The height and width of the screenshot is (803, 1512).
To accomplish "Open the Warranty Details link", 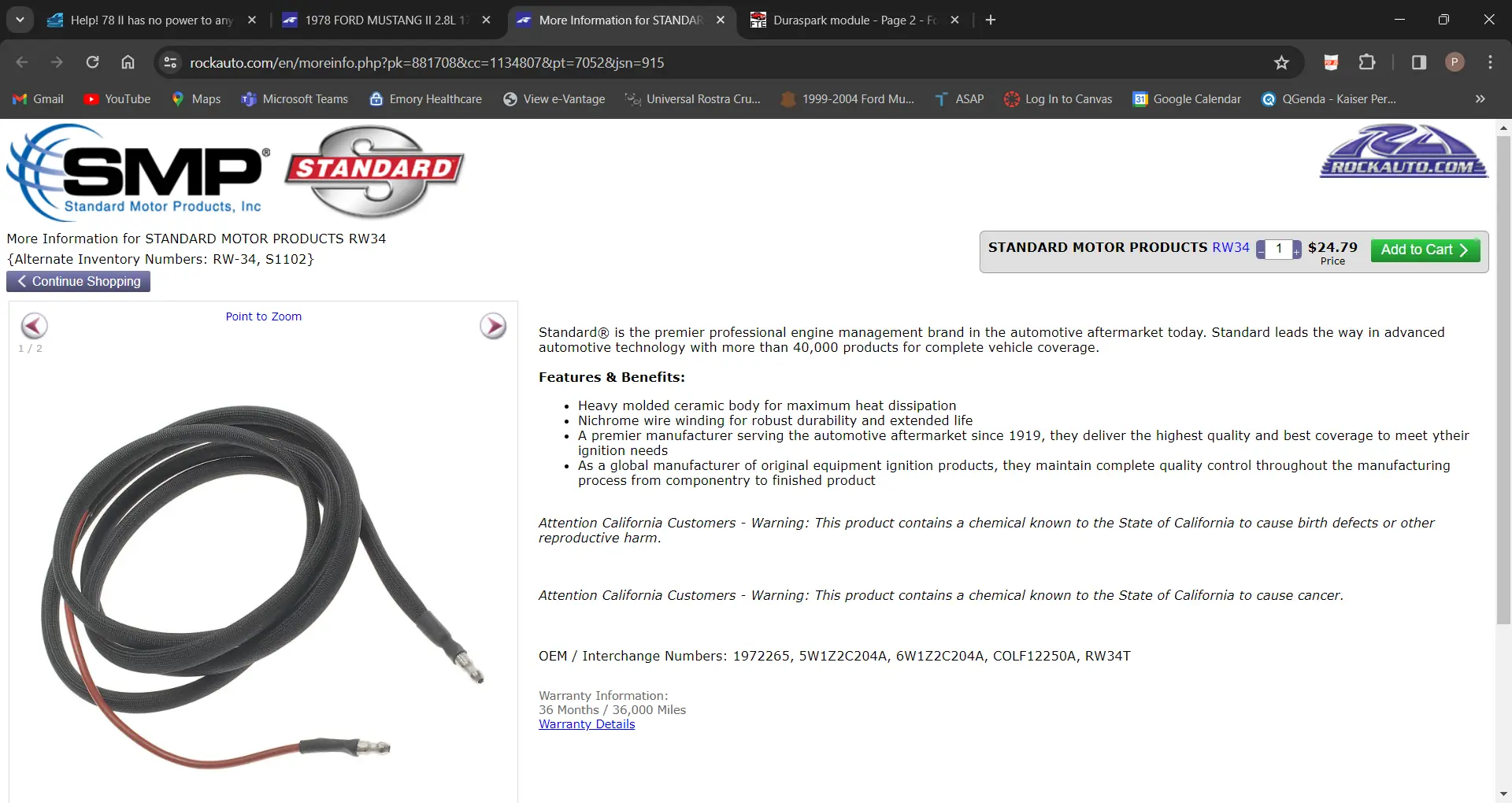I will (x=587, y=724).
